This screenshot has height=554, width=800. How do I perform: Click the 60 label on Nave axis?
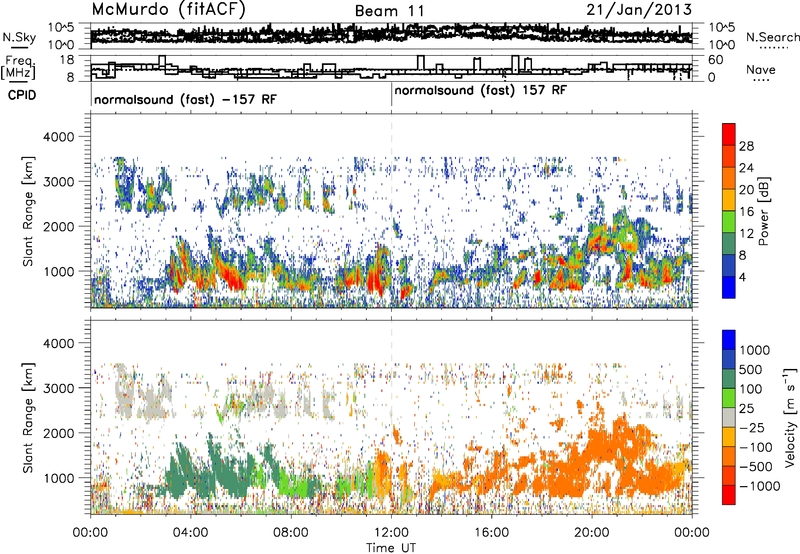click(716, 60)
